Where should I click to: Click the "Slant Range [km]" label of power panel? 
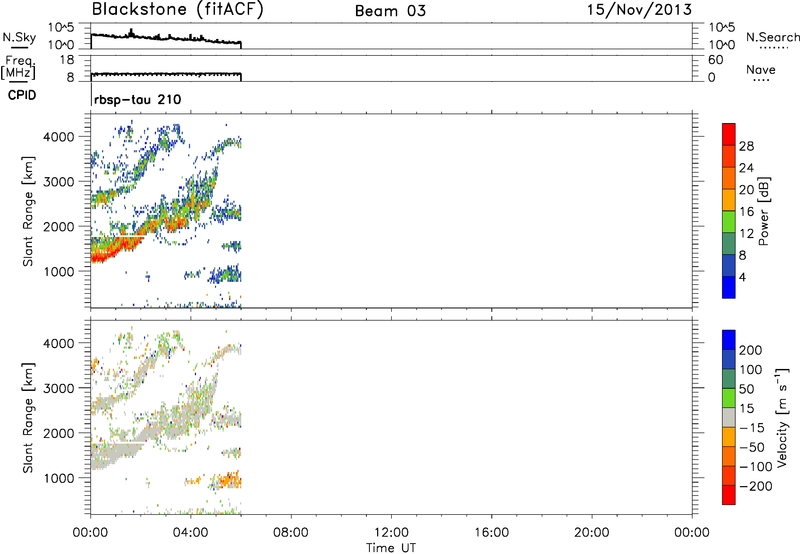[28, 211]
